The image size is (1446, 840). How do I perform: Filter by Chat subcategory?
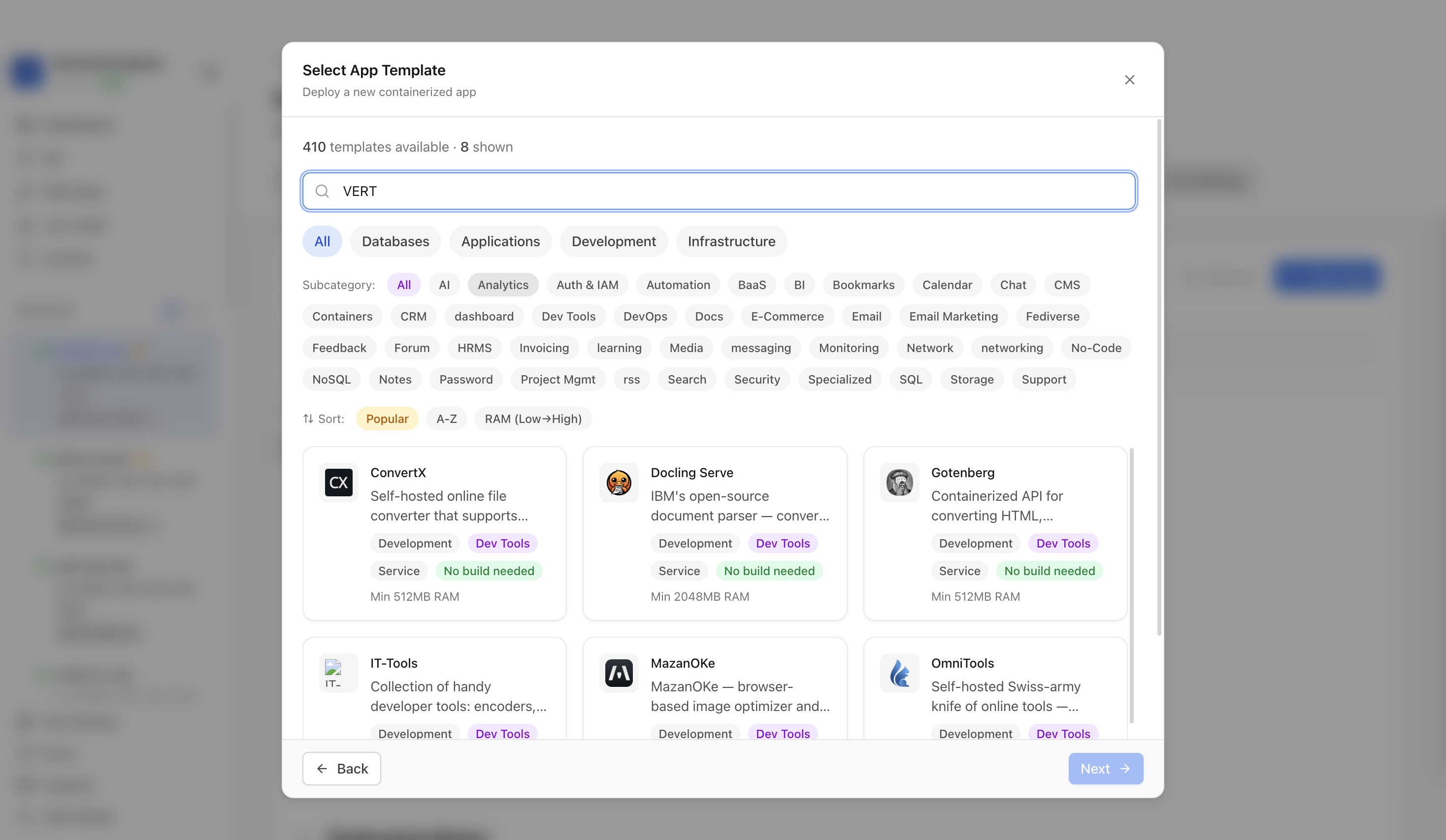pyautogui.click(x=1013, y=285)
